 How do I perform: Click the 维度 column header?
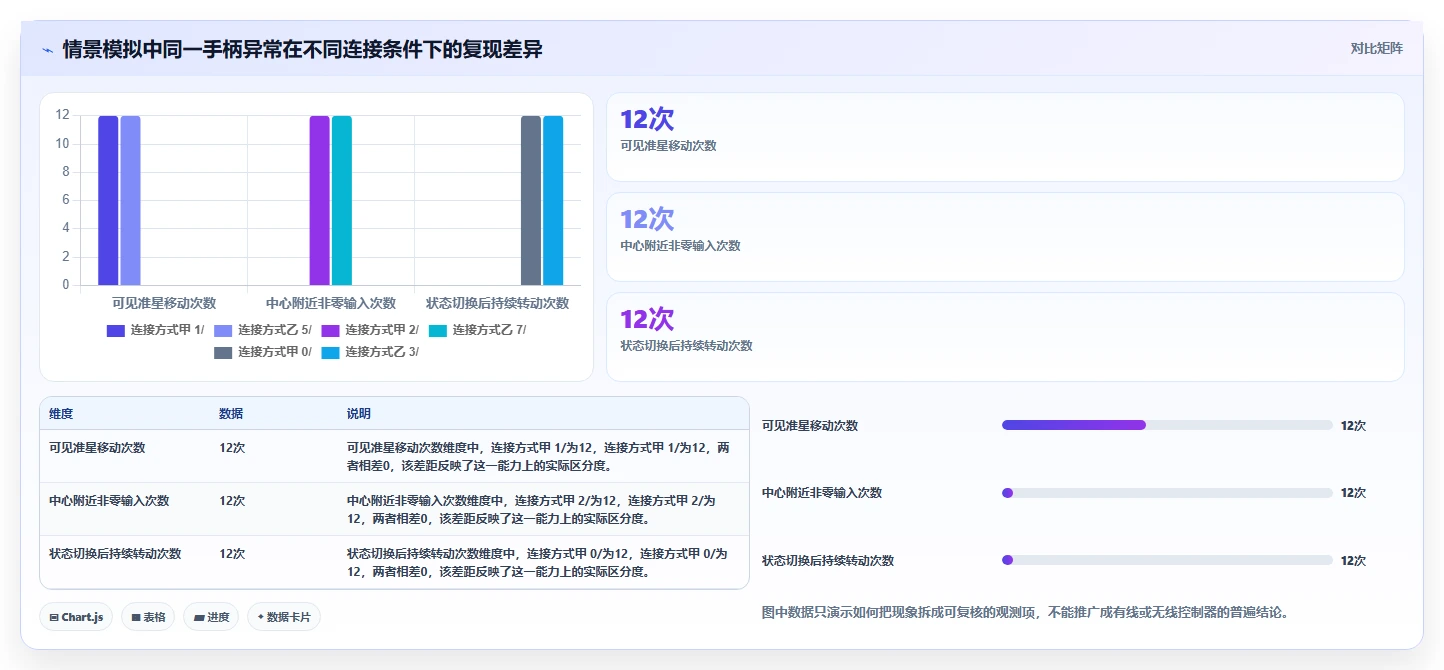(61, 414)
